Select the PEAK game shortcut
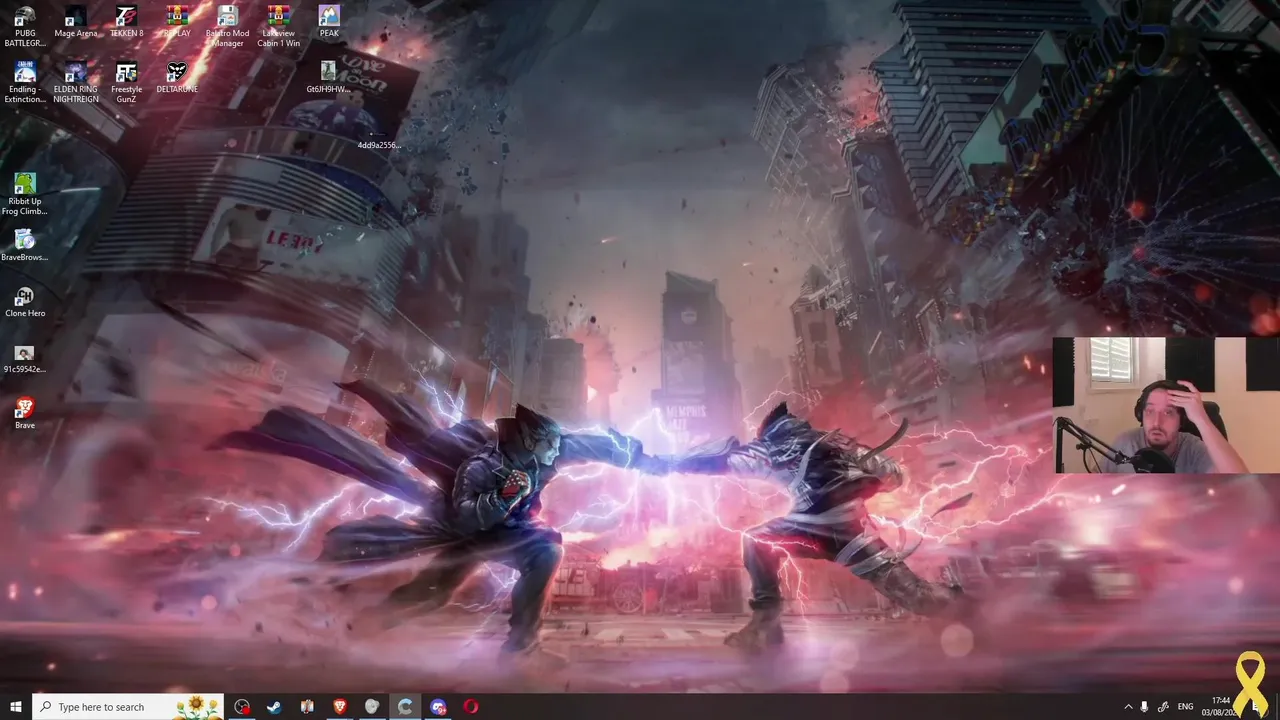Image resolution: width=1280 pixels, height=720 pixels. coord(329,22)
